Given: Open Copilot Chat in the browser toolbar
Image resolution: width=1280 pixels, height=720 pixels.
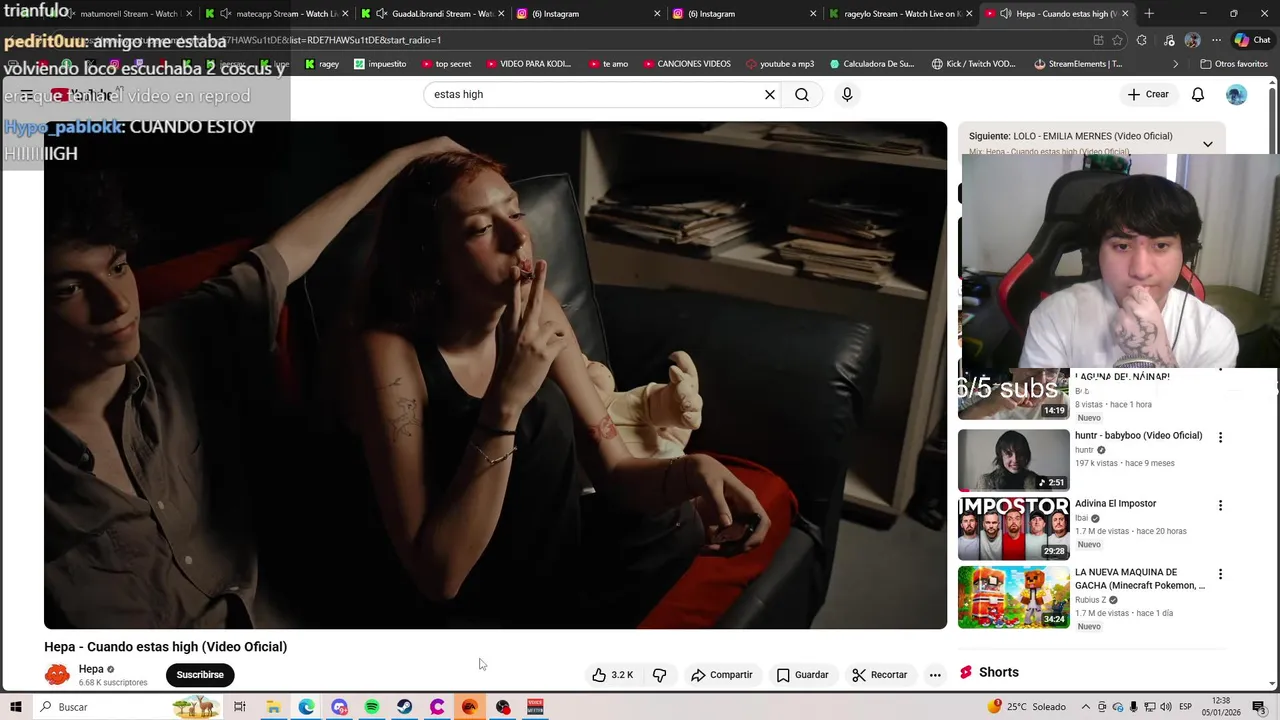Looking at the screenshot, I should tap(1252, 40).
